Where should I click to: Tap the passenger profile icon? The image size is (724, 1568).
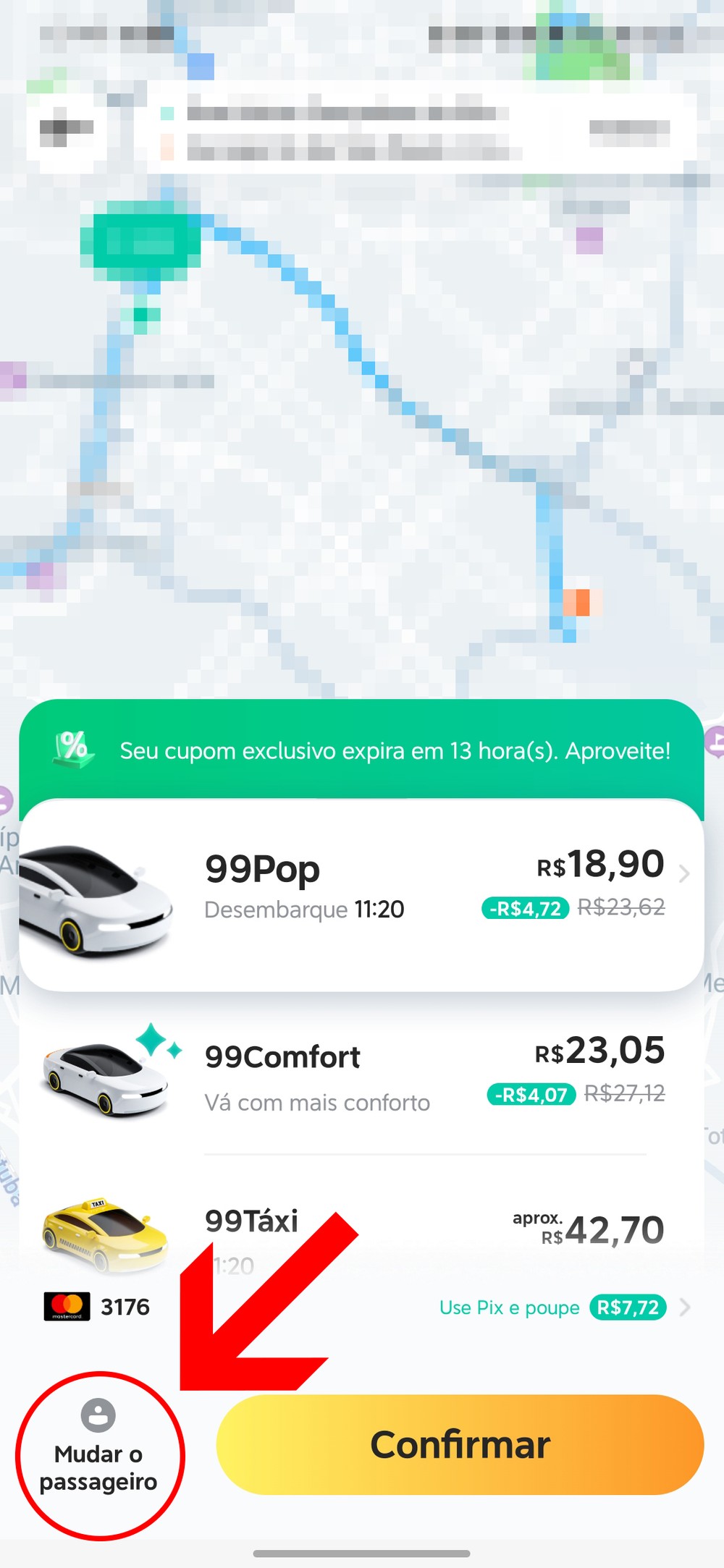tap(98, 1414)
